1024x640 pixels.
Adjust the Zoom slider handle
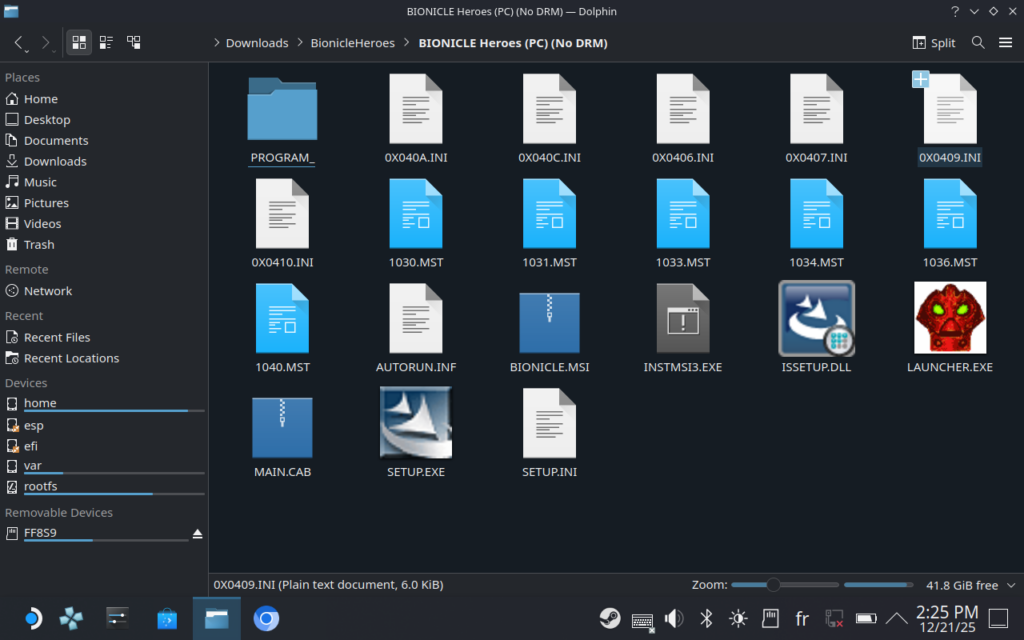(x=773, y=585)
